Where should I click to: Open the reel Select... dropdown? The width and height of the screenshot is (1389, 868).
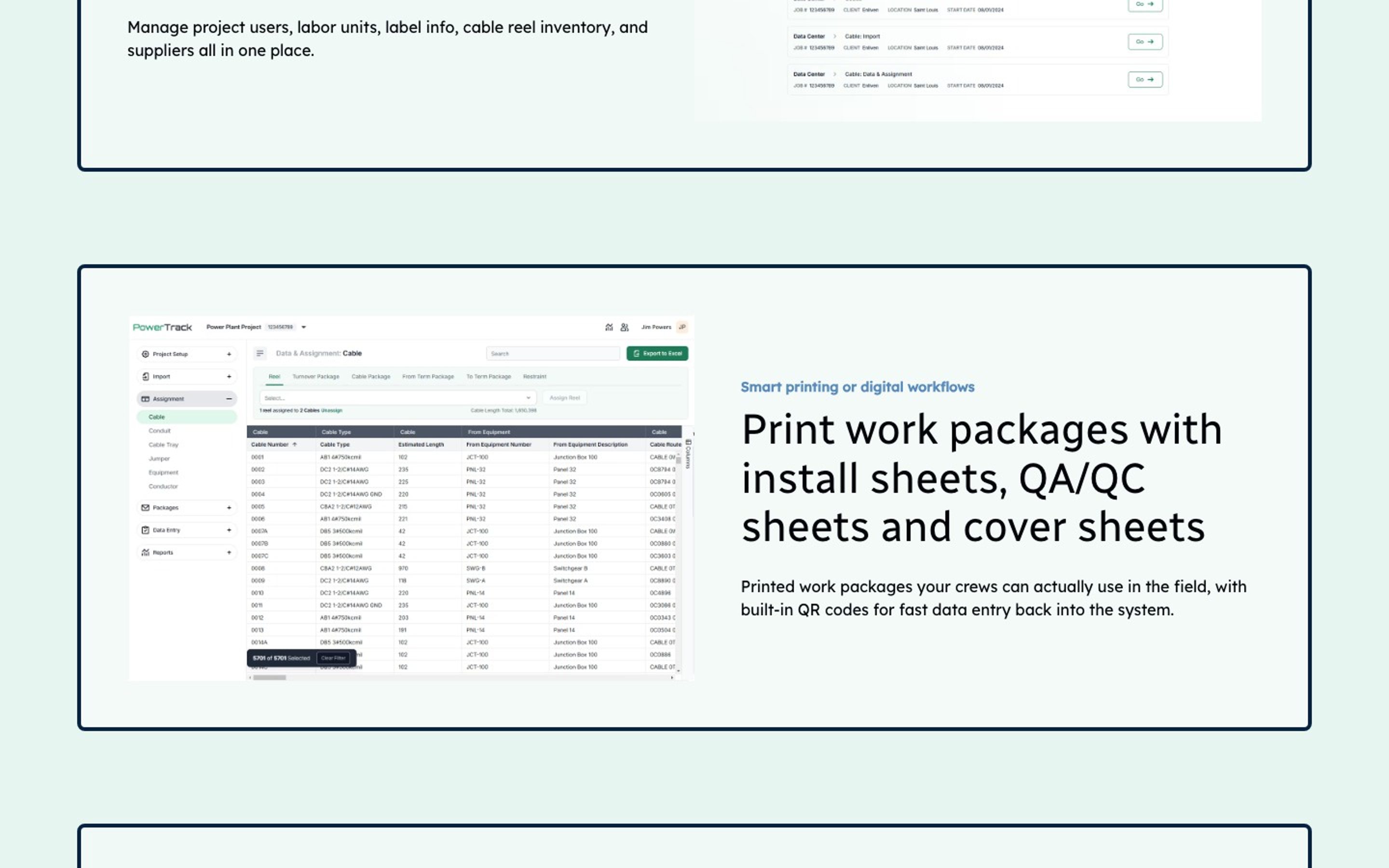click(398, 398)
